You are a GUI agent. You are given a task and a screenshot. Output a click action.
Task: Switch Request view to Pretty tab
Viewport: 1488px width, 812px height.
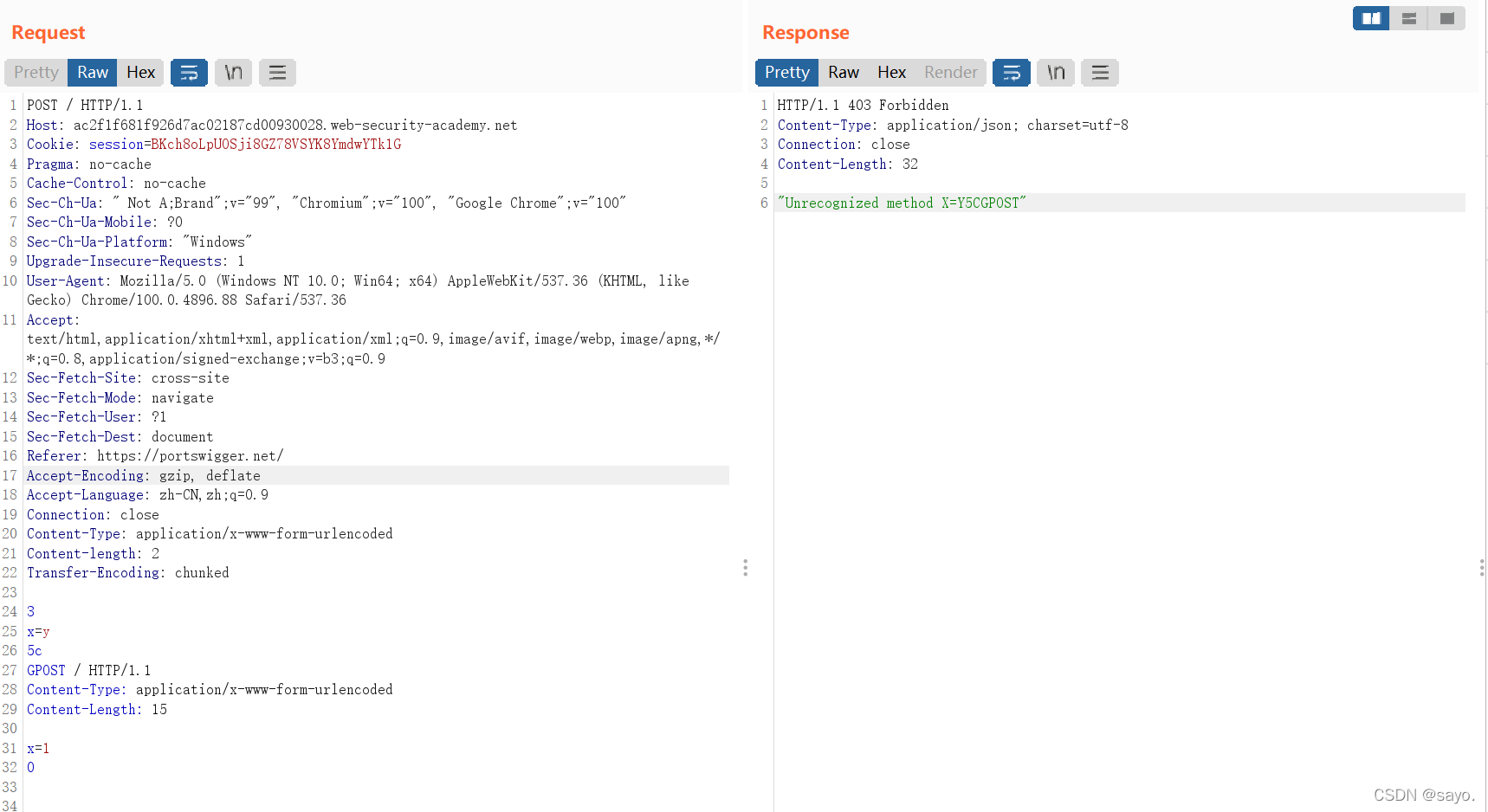(36, 73)
